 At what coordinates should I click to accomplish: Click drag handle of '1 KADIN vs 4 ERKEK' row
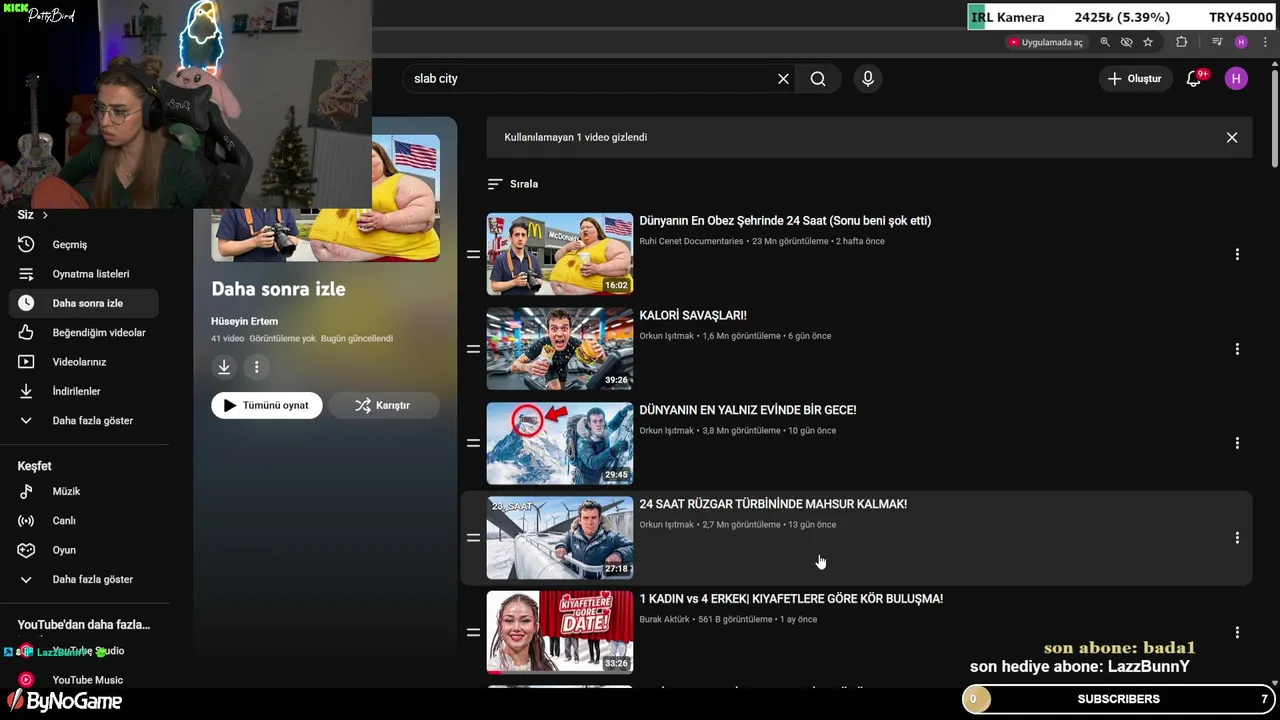[473, 632]
